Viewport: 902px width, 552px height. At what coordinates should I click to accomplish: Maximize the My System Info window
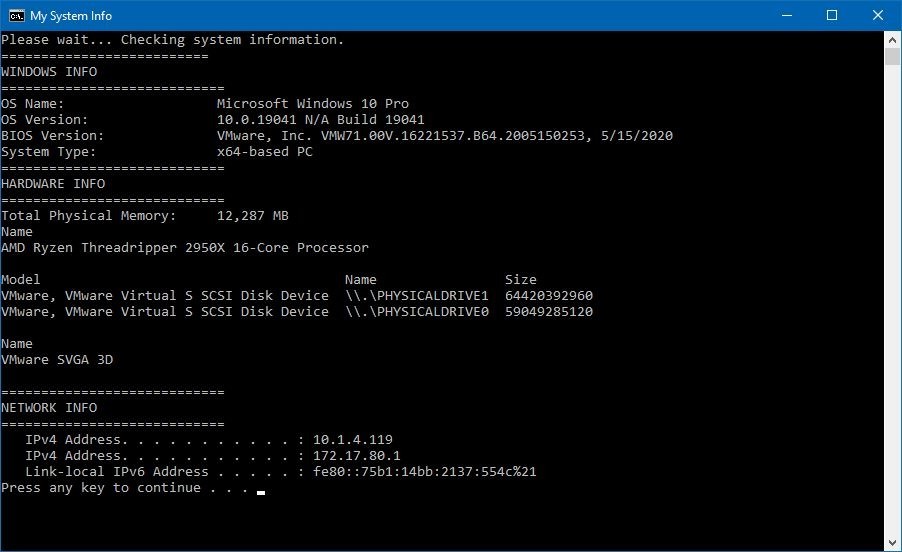(x=832, y=16)
